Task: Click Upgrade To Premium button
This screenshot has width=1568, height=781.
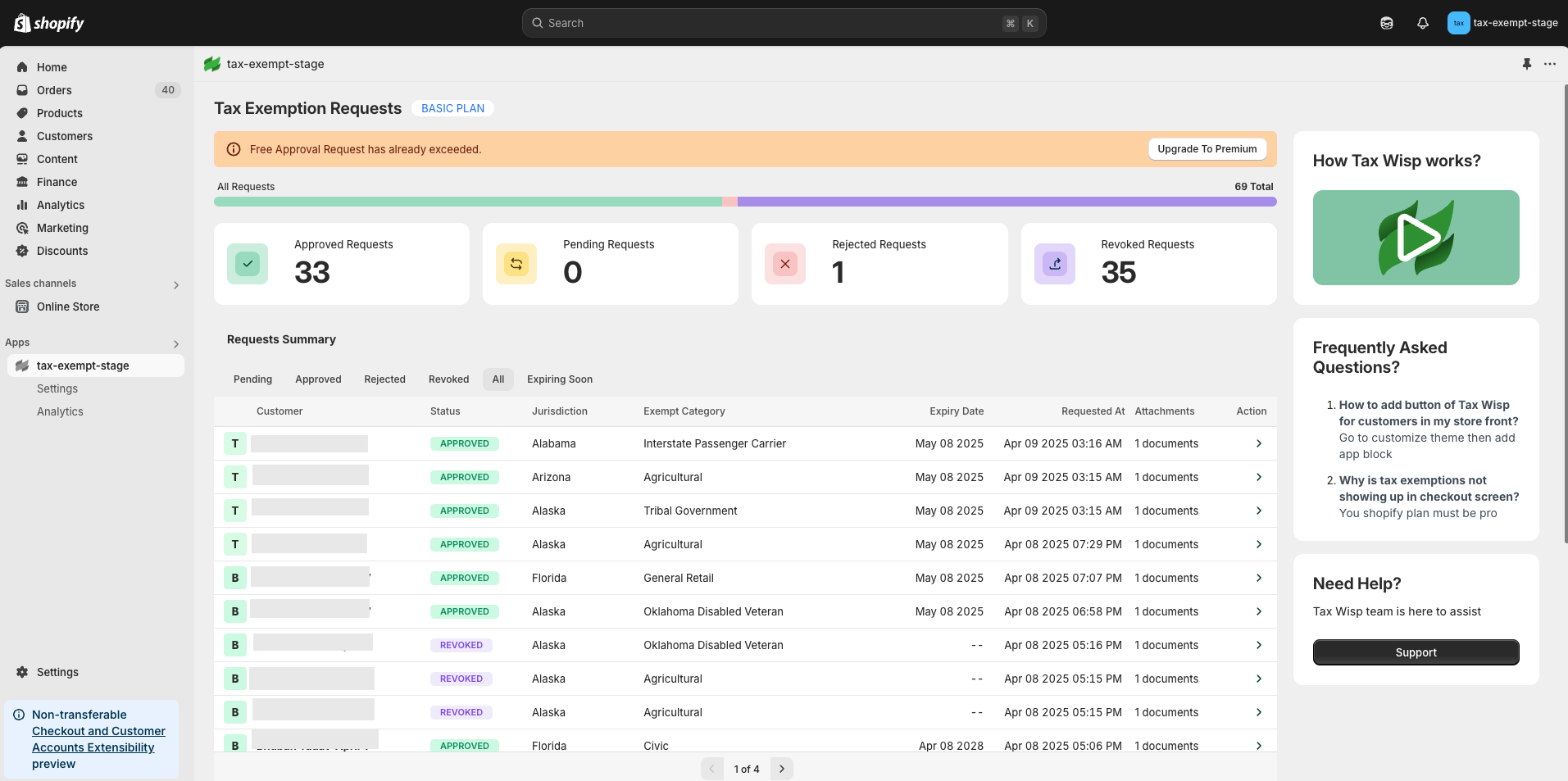Action: coord(1207,149)
